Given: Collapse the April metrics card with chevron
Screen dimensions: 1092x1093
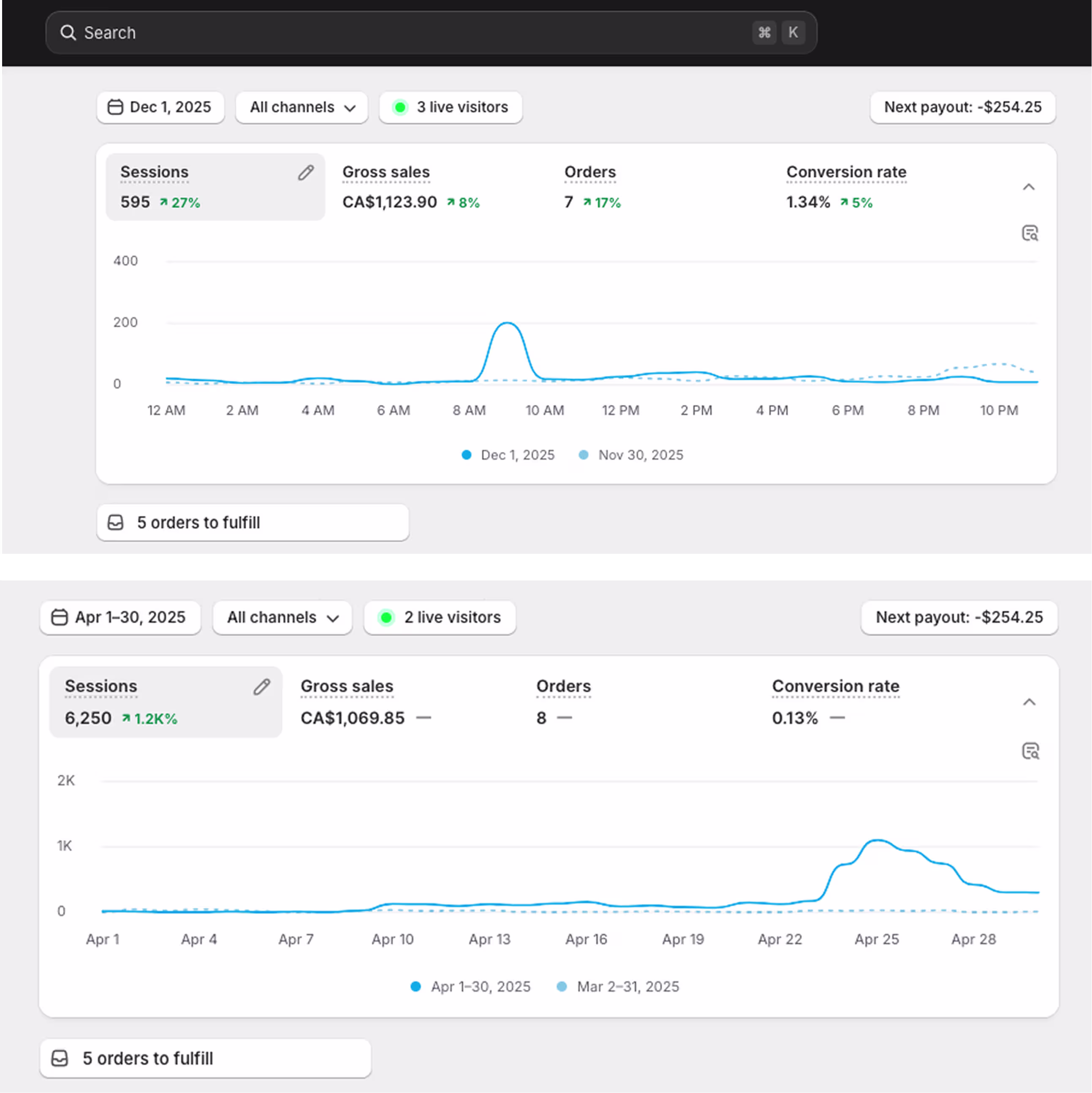Looking at the screenshot, I should point(1029,702).
